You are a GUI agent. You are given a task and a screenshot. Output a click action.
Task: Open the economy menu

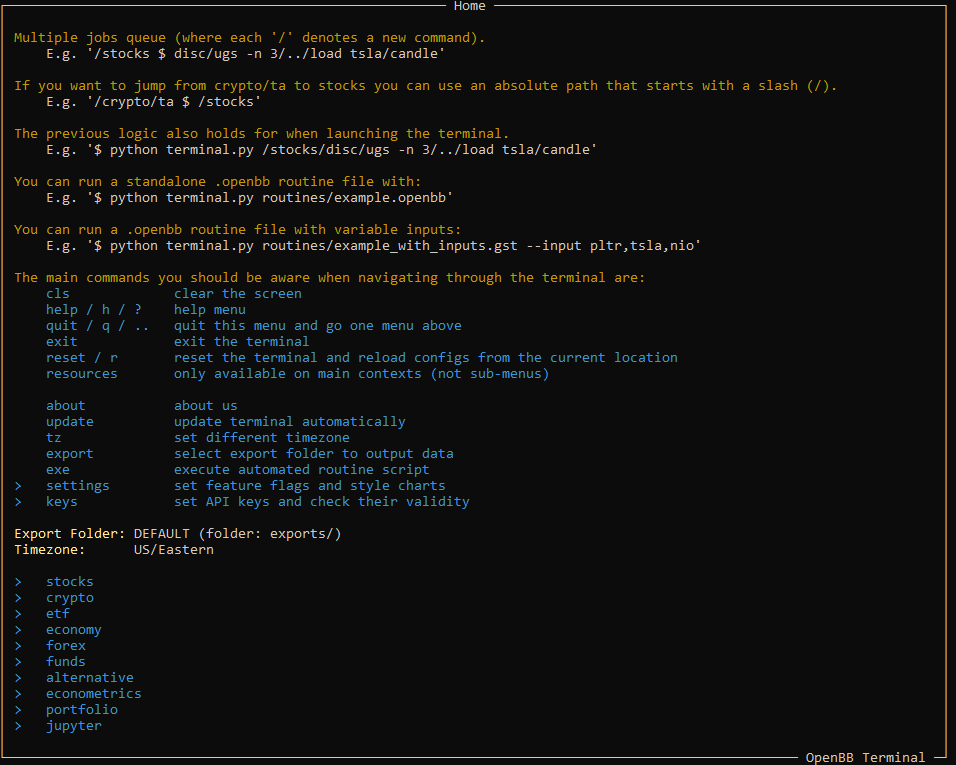74,630
